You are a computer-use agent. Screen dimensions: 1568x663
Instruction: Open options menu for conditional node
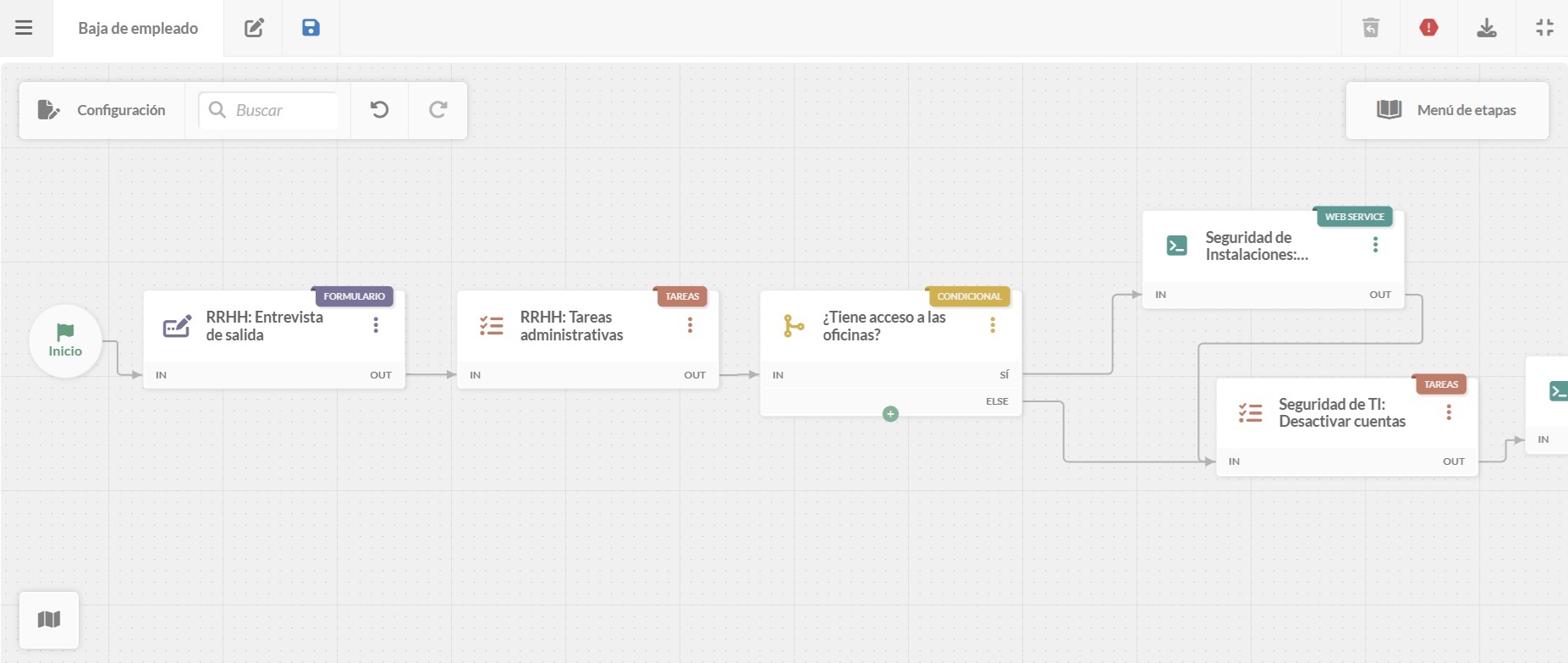pos(993,325)
